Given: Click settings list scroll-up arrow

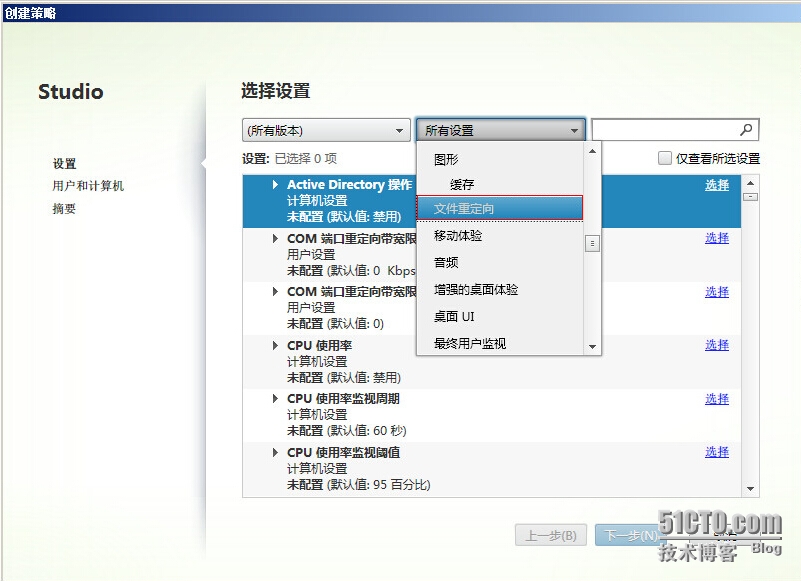Looking at the screenshot, I should (x=750, y=182).
